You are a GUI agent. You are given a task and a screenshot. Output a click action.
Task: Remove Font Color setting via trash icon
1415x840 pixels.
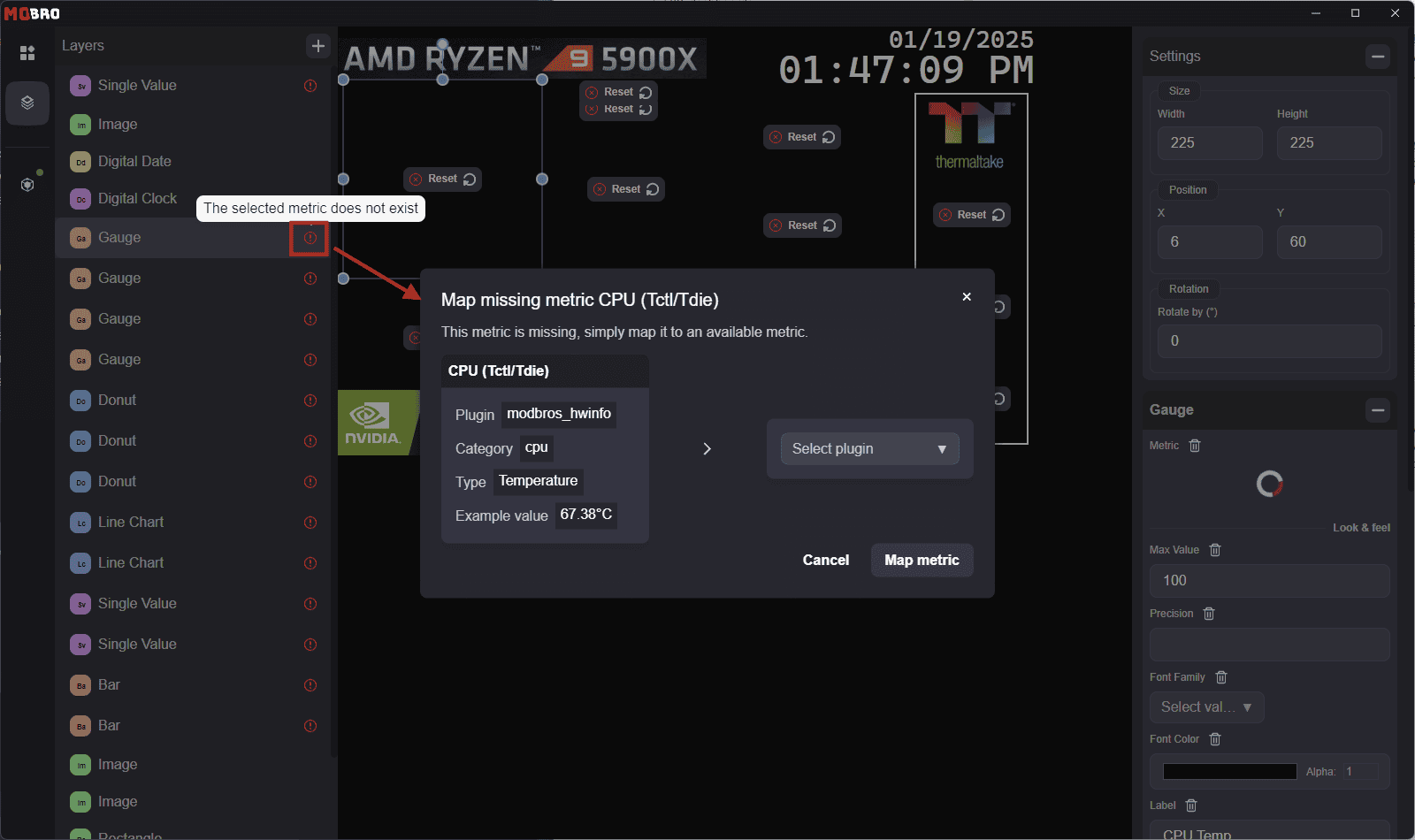point(1215,739)
